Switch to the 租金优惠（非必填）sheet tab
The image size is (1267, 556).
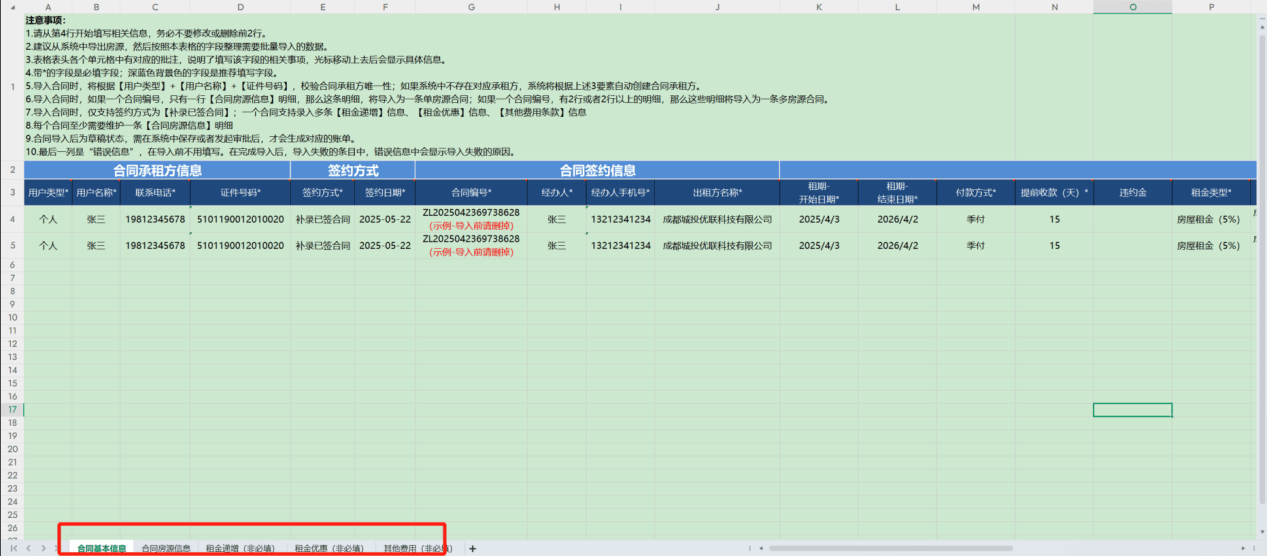coord(329,548)
